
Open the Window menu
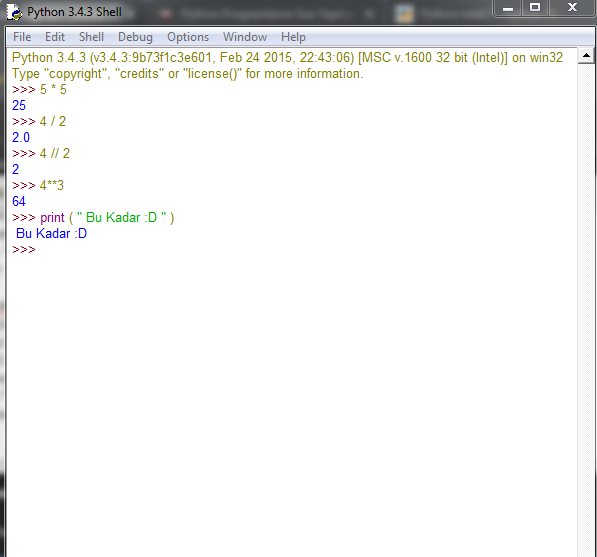click(x=245, y=37)
